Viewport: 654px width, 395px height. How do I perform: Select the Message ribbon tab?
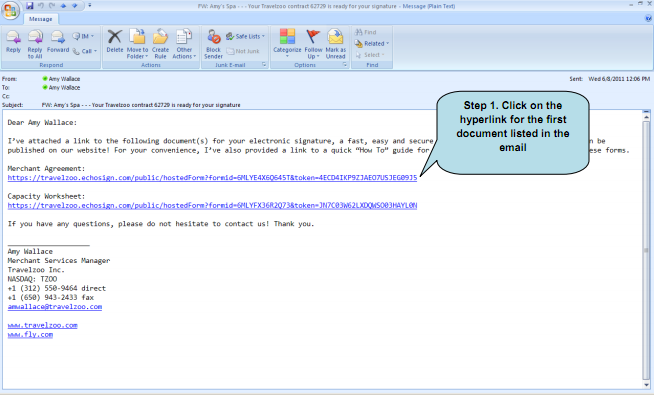[40, 19]
